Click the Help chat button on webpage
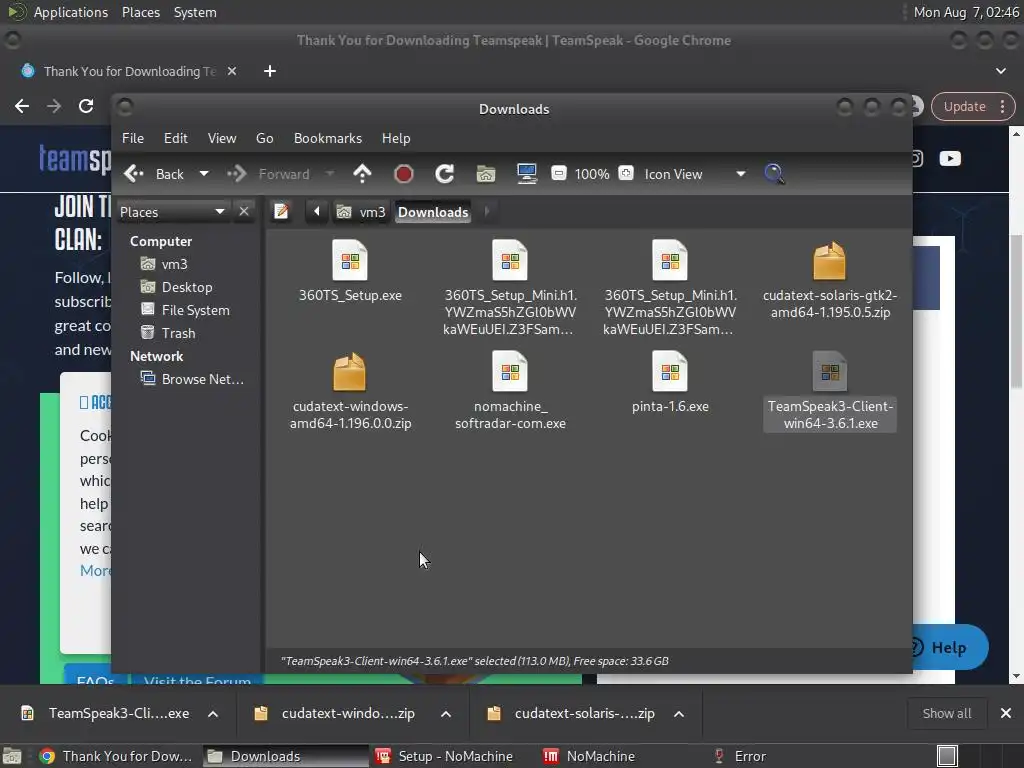 tap(948, 647)
